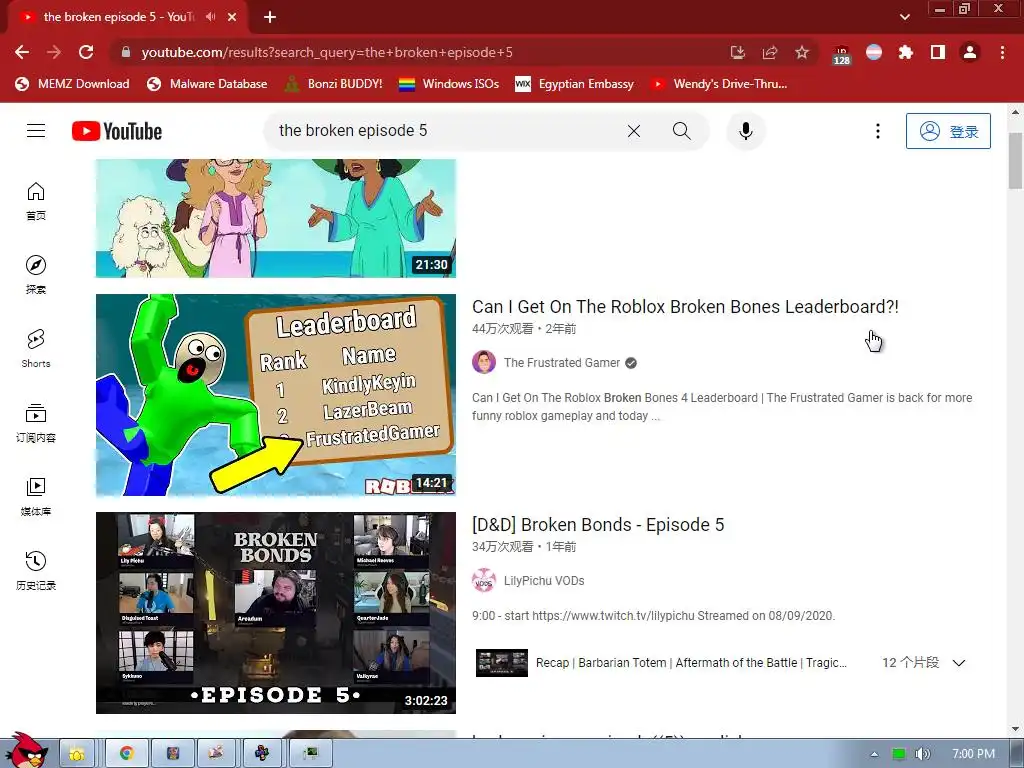The image size is (1024, 768).
Task: Click the 7:00 PM taskbar clock
Action: 974,754
